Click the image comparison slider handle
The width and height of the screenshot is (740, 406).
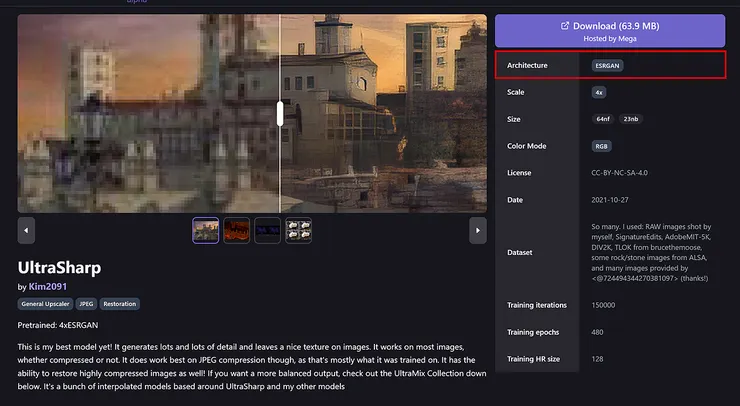280,114
